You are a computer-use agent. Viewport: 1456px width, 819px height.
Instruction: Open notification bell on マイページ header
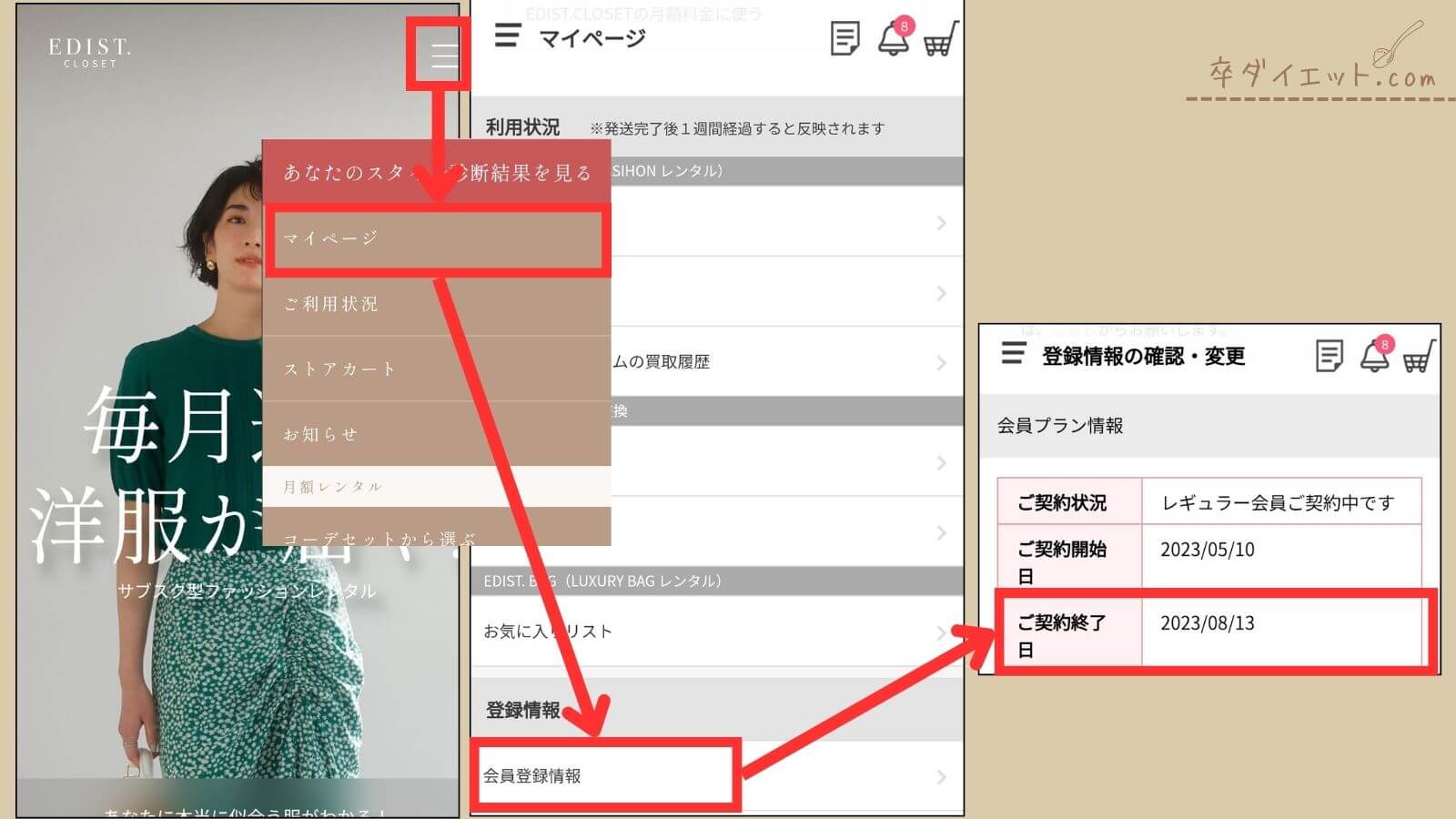click(894, 38)
